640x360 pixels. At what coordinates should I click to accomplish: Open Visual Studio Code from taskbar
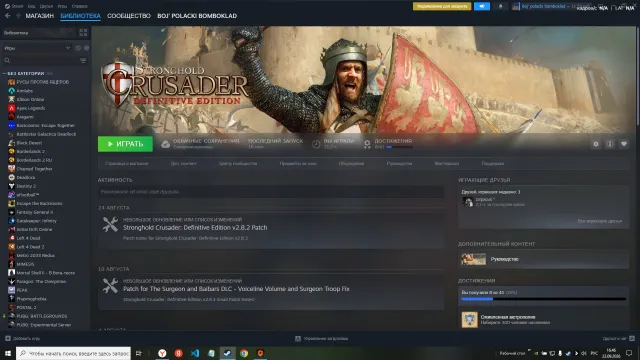pyautogui.click(x=195, y=353)
